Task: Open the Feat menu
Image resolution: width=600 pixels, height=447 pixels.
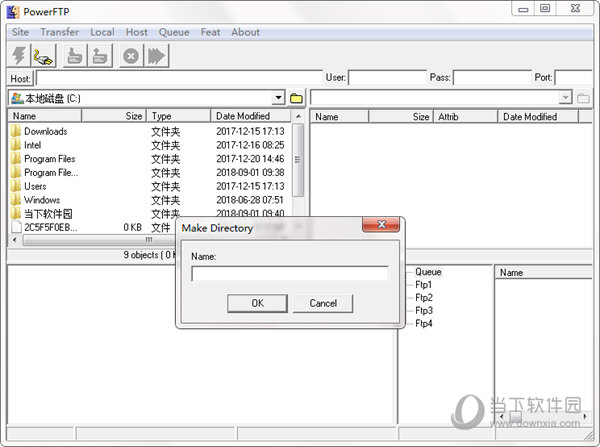Action: click(210, 32)
